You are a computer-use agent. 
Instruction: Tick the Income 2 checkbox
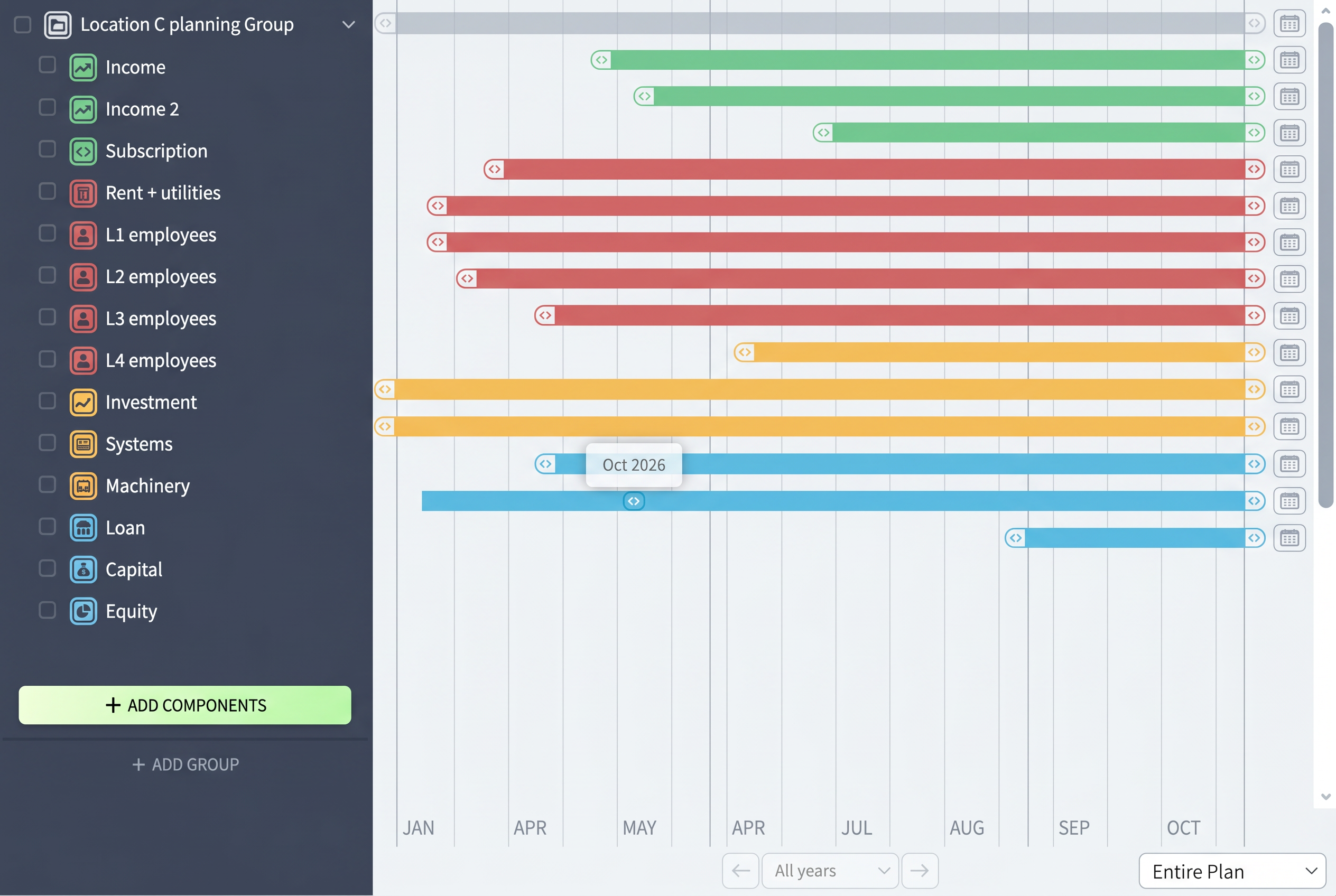click(x=48, y=107)
